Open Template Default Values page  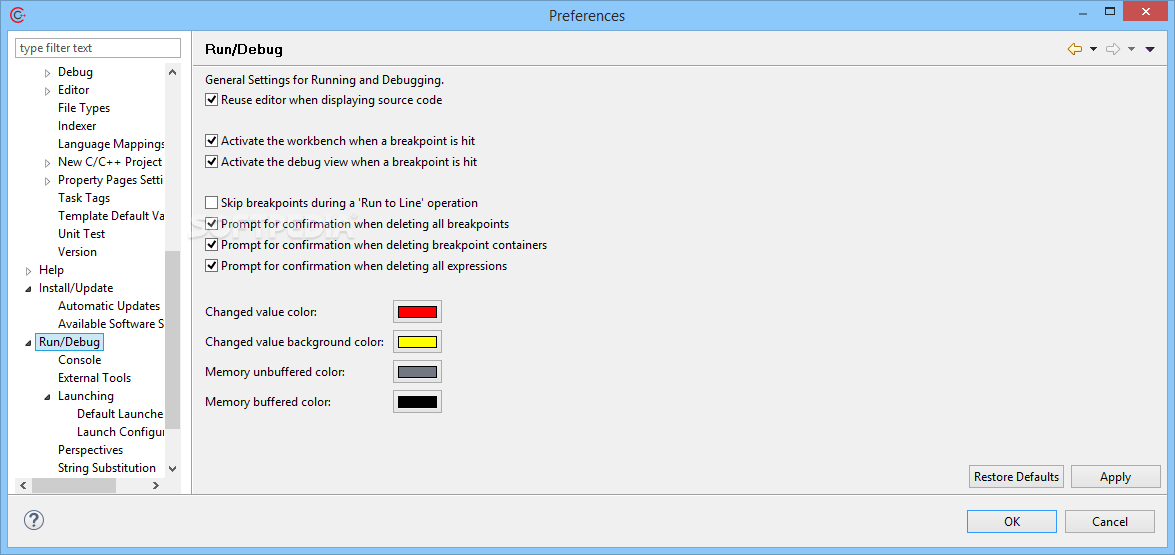(x=111, y=216)
